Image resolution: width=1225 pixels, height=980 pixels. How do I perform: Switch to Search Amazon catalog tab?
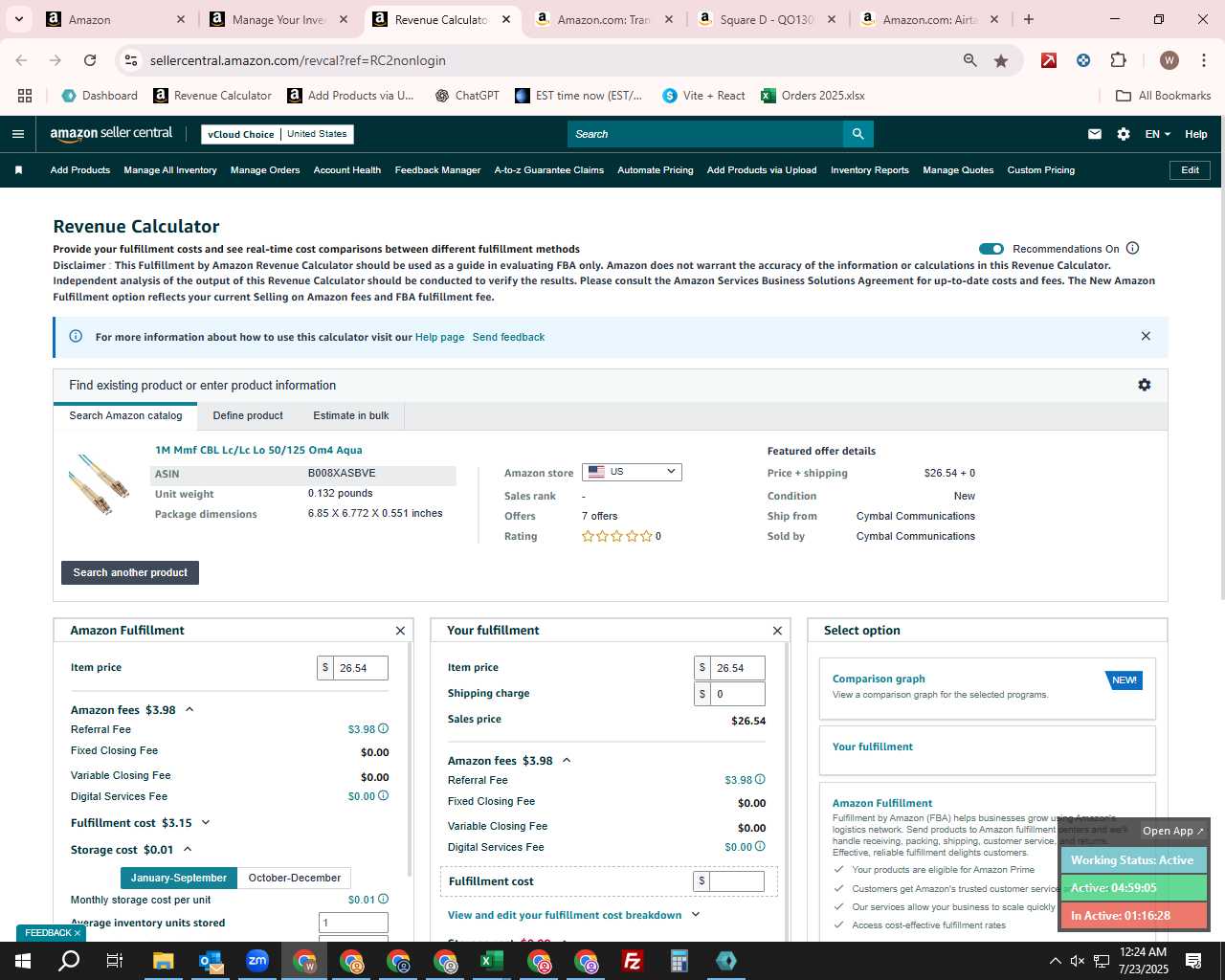(125, 415)
